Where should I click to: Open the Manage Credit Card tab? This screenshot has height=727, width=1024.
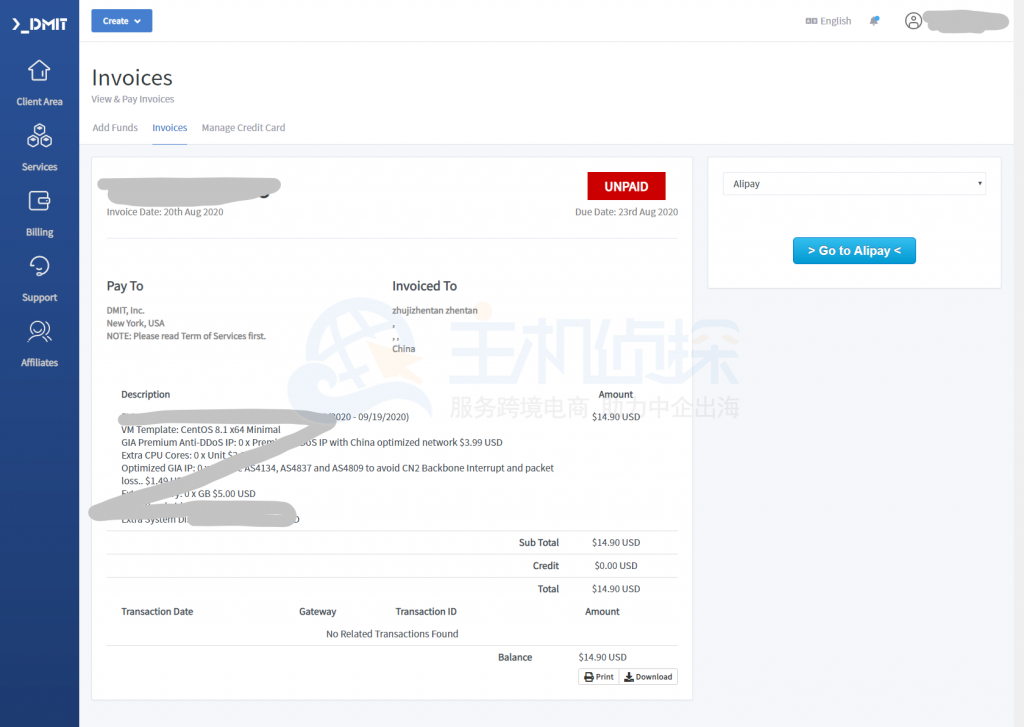coord(243,127)
